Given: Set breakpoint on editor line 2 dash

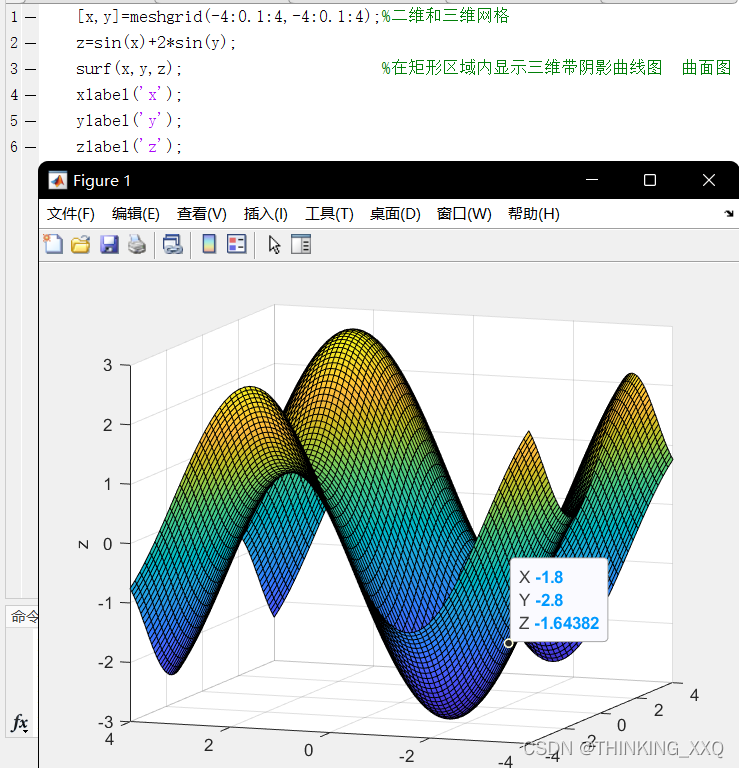Looking at the screenshot, I should click(x=30, y=44).
